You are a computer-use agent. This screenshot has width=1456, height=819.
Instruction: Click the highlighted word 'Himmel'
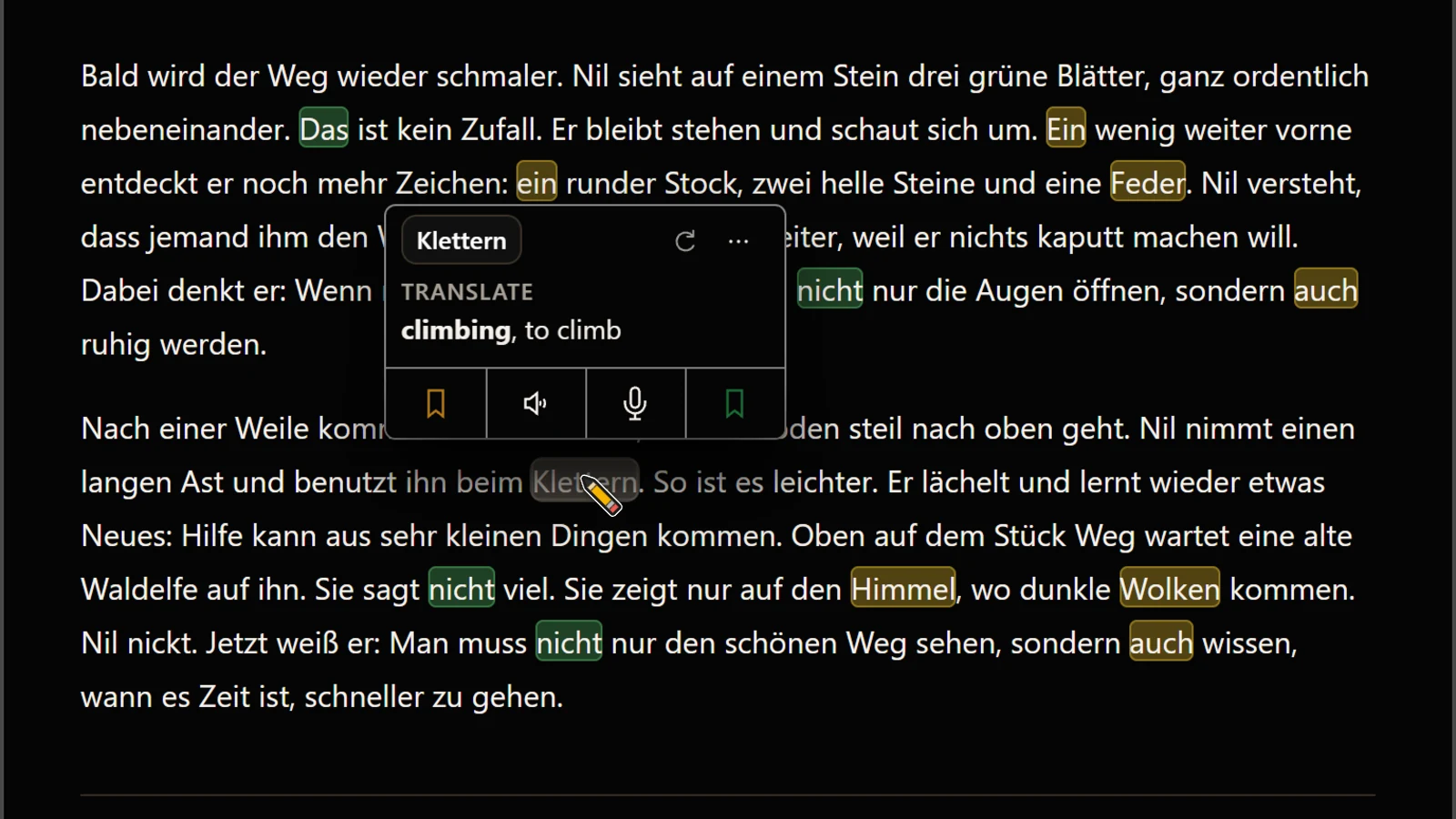click(x=904, y=589)
